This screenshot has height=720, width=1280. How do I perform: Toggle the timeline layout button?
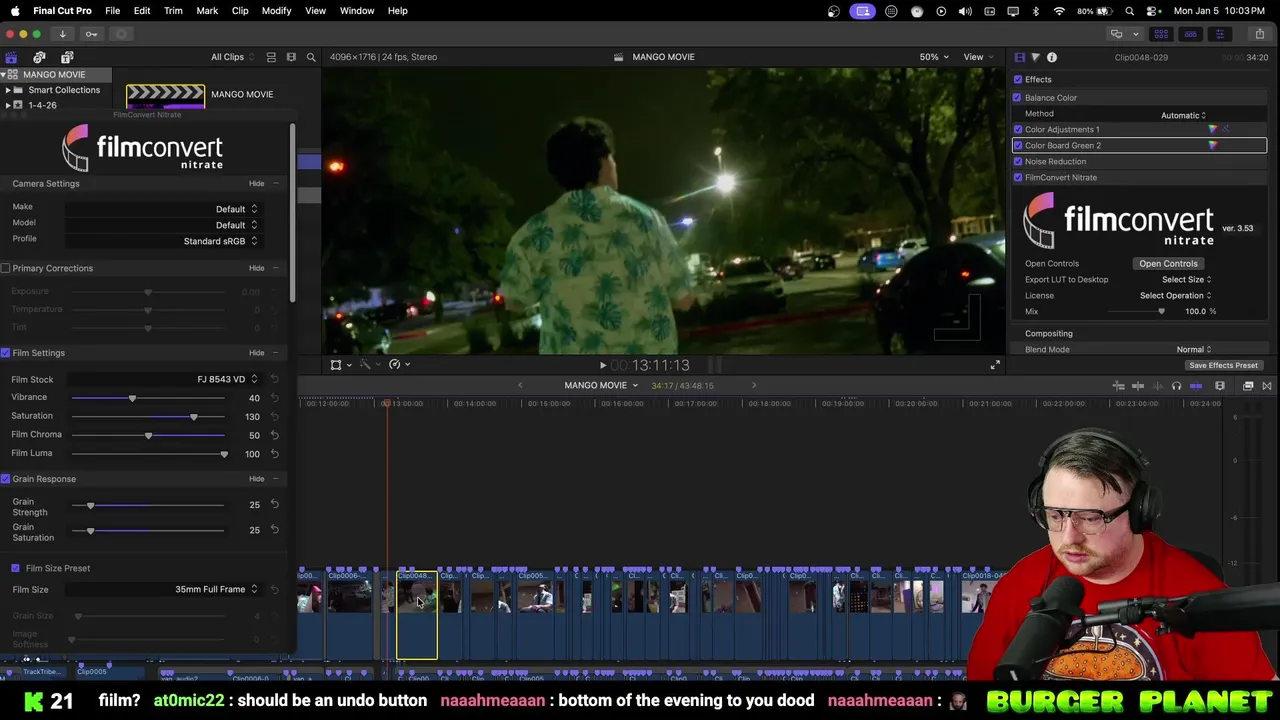coord(1190,34)
